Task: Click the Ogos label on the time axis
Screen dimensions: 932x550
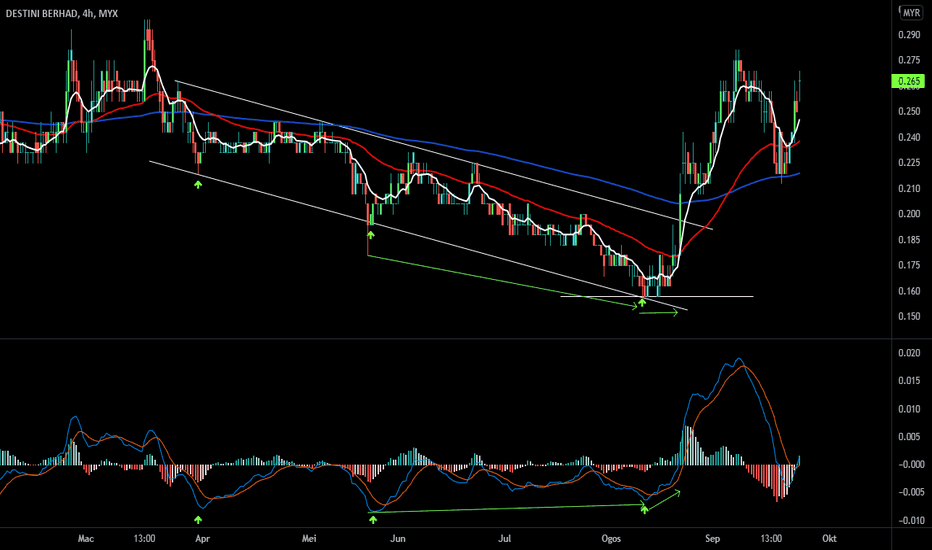Action: pyautogui.click(x=611, y=539)
